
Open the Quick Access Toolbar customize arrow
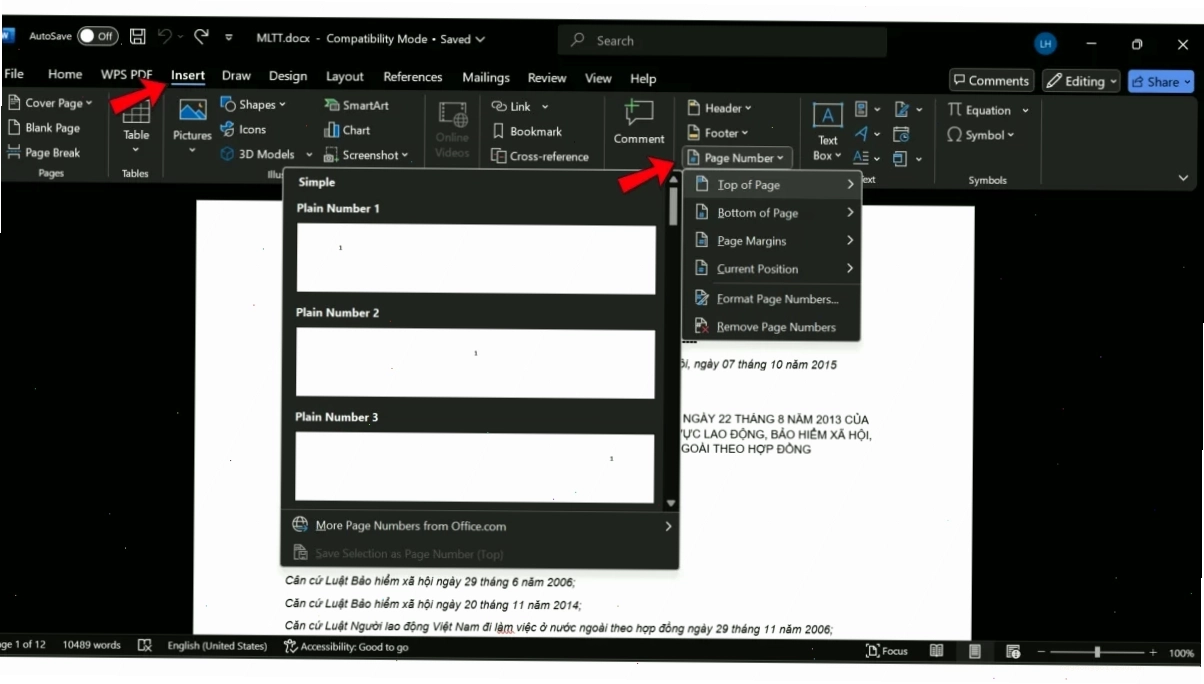coord(229,38)
